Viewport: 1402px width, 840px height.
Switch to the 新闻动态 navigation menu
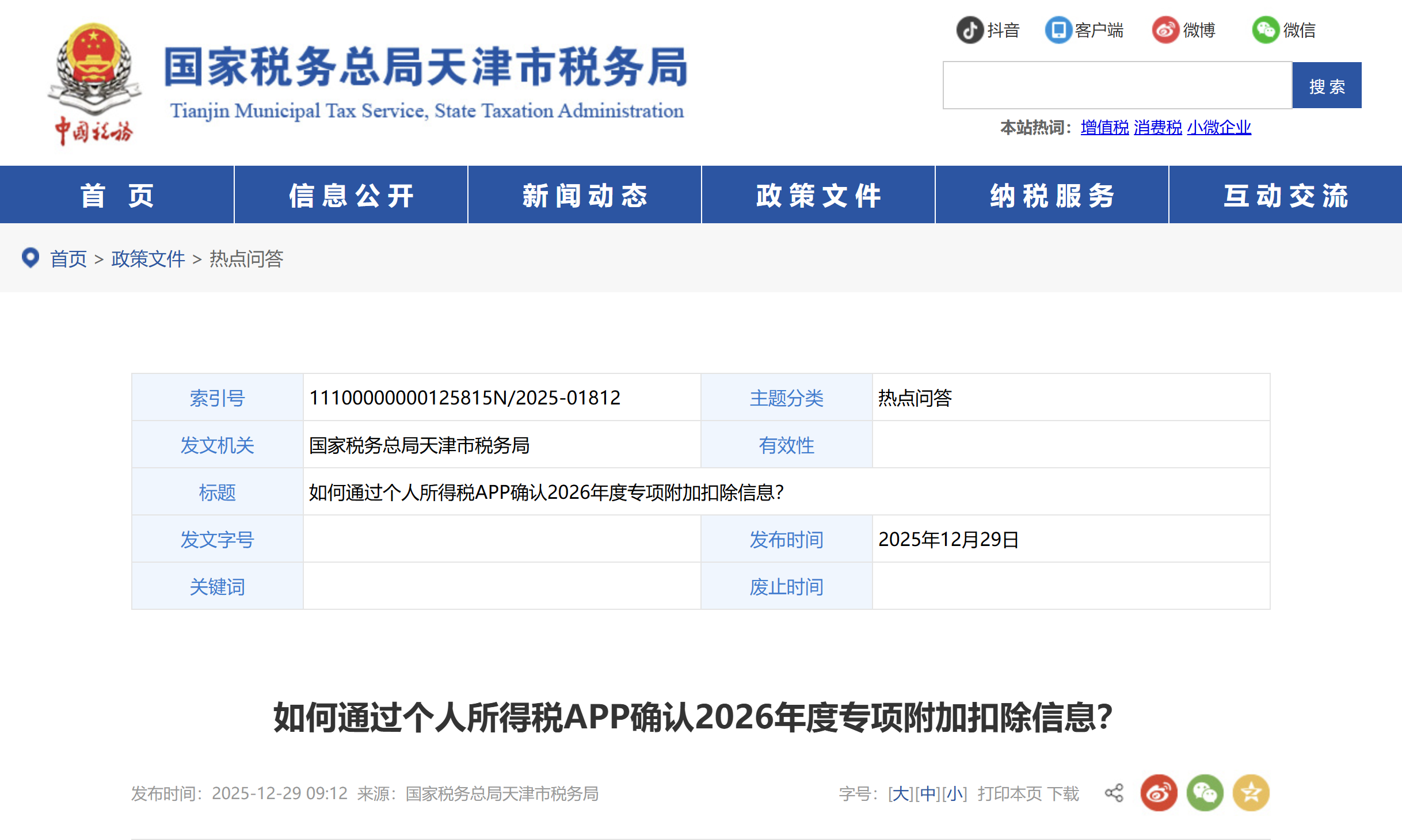point(584,194)
